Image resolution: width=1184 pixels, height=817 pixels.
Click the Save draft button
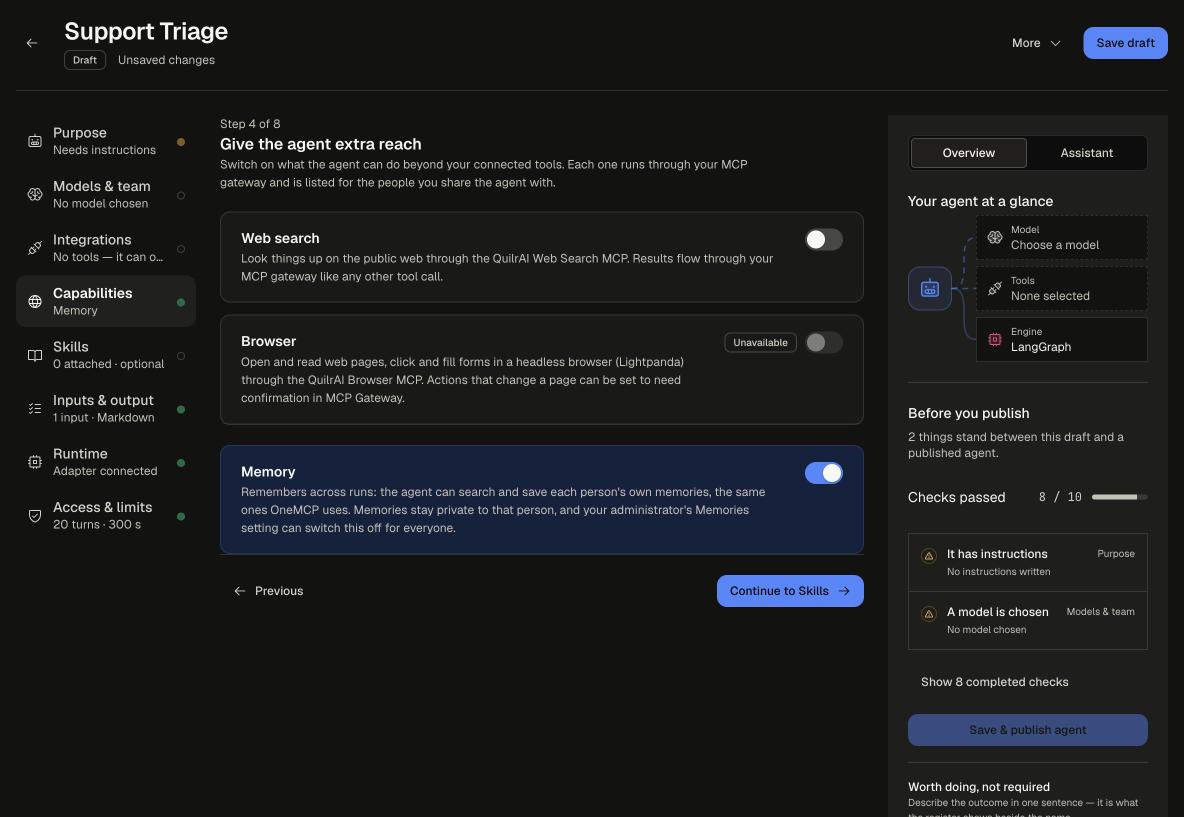tap(1125, 43)
